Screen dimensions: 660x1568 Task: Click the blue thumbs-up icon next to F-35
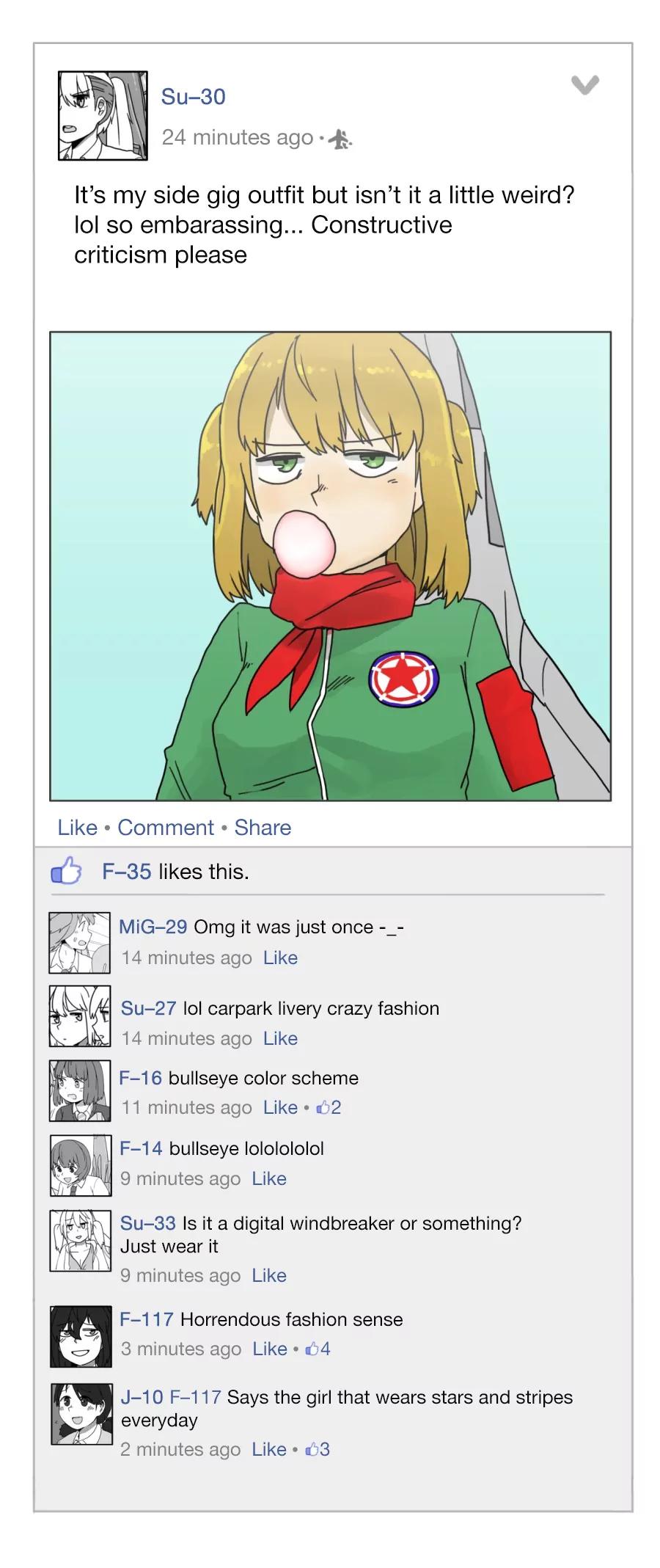(66, 871)
